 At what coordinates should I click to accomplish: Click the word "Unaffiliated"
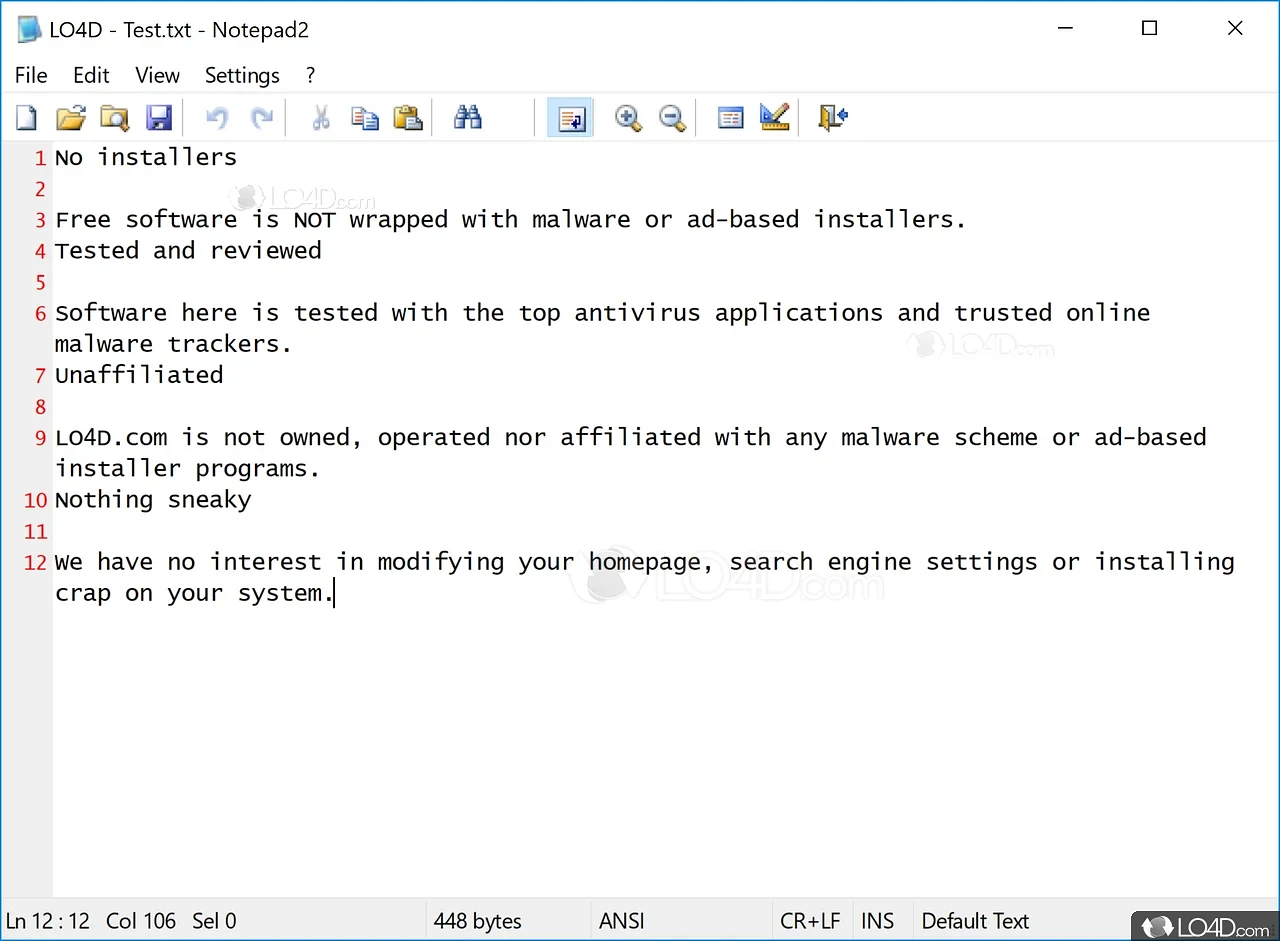[139, 375]
